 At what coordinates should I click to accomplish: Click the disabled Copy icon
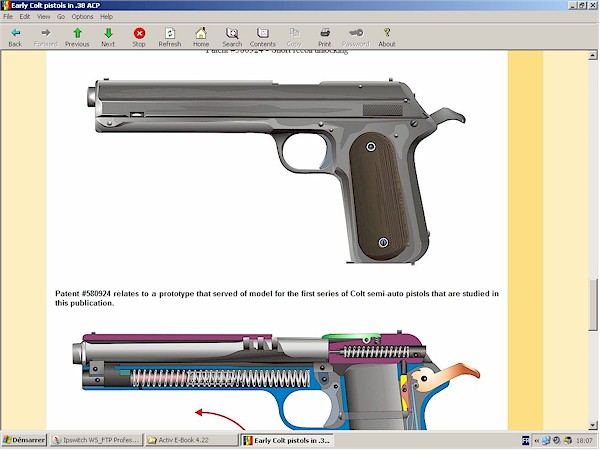coord(294,37)
